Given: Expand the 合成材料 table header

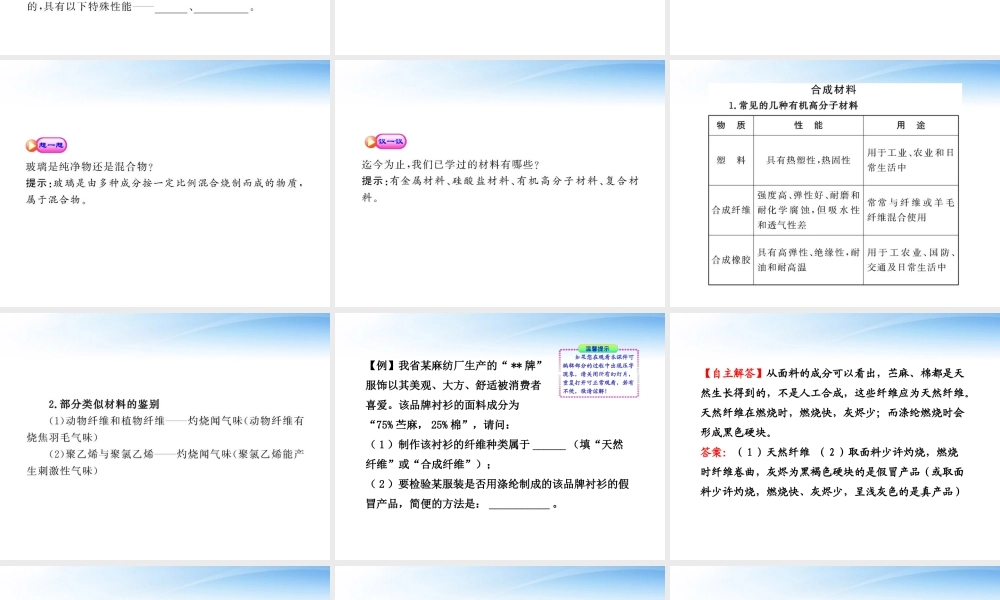Looking at the screenshot, I should [x=835, y=88].
